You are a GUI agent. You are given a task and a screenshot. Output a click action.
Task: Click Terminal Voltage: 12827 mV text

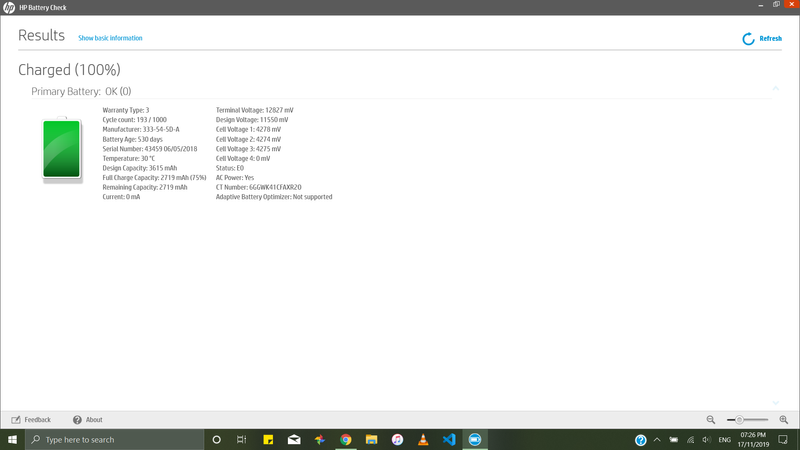tap(255, 110)
